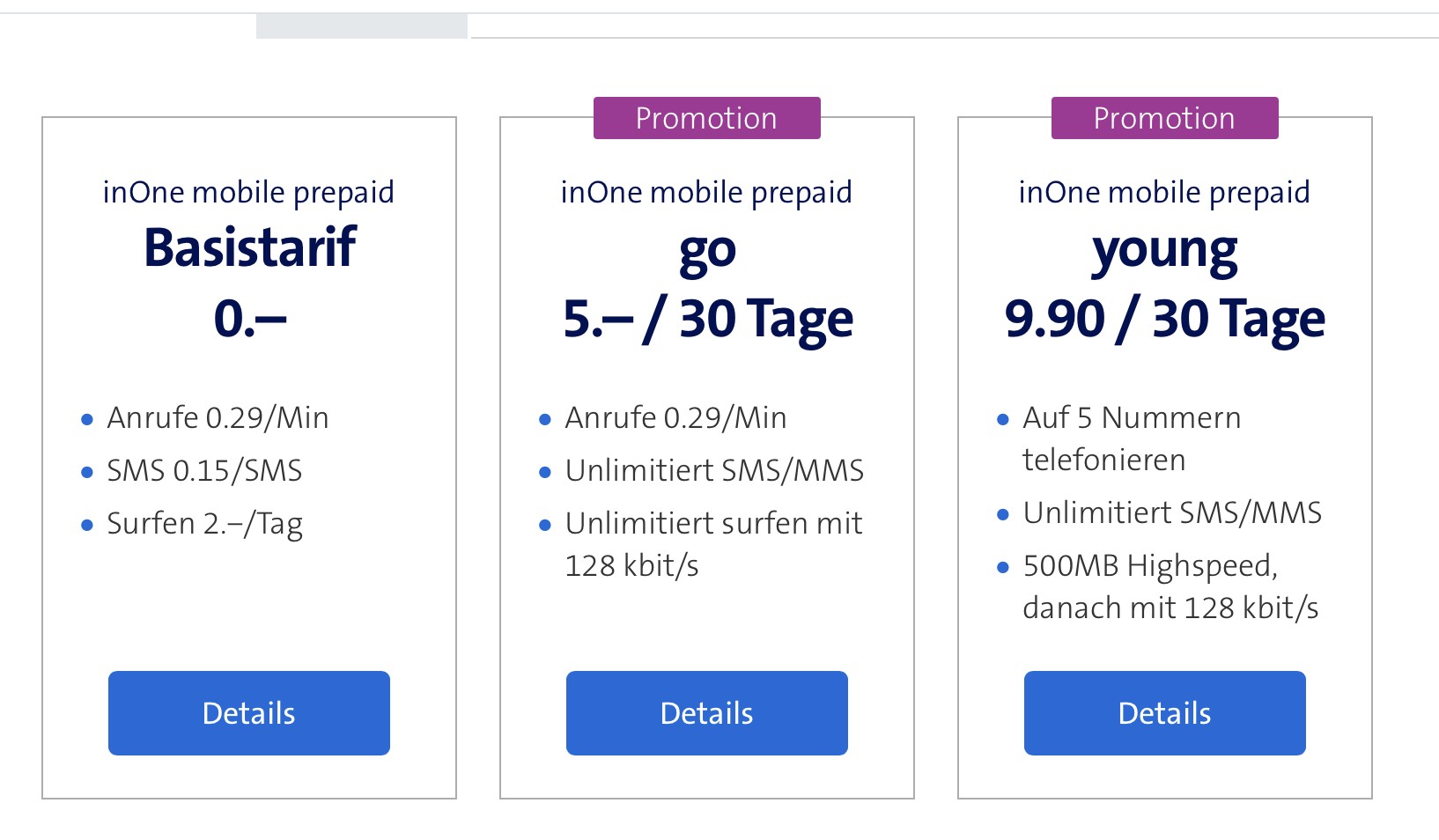
Task: Select the Basistarif plan title
Action: 249,247
